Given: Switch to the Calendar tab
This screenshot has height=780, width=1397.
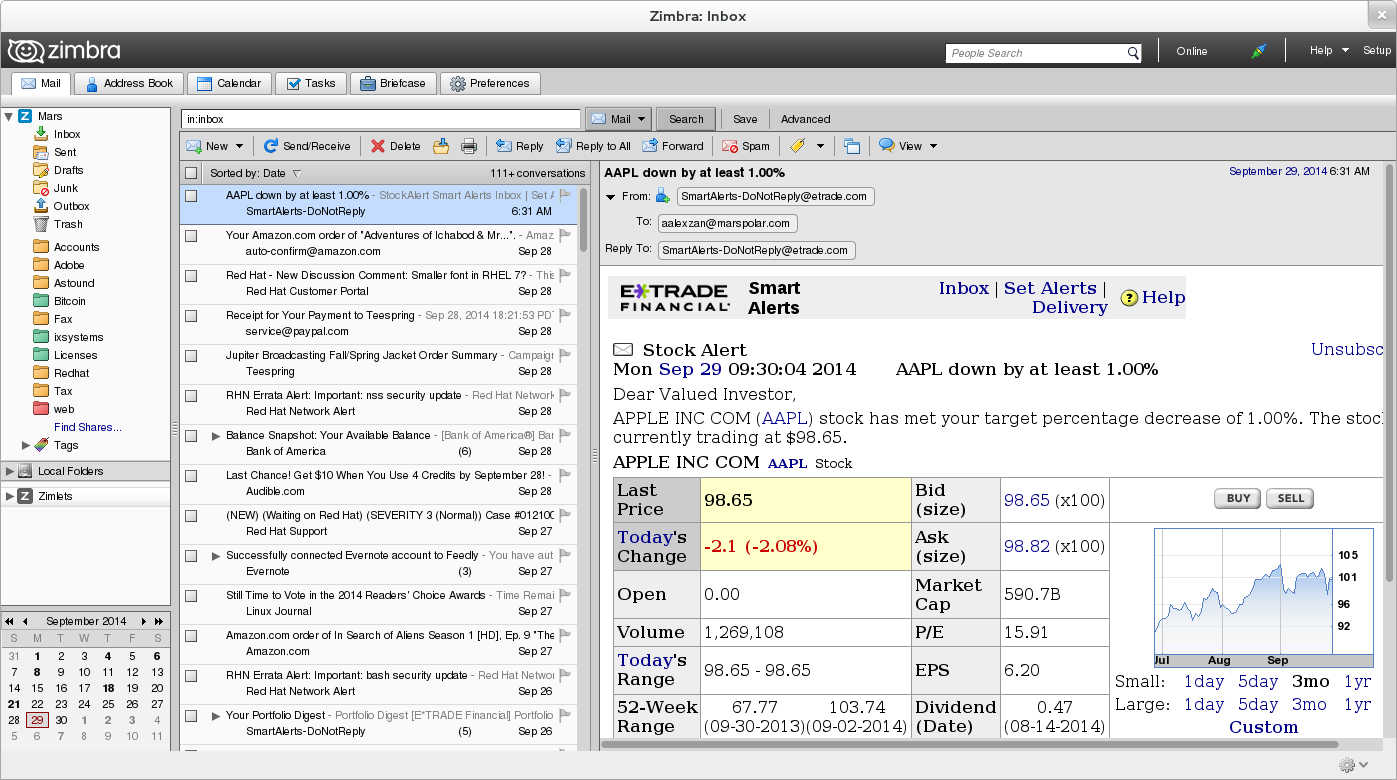Looking at the screenshot, I should click(x=229, y=83).
